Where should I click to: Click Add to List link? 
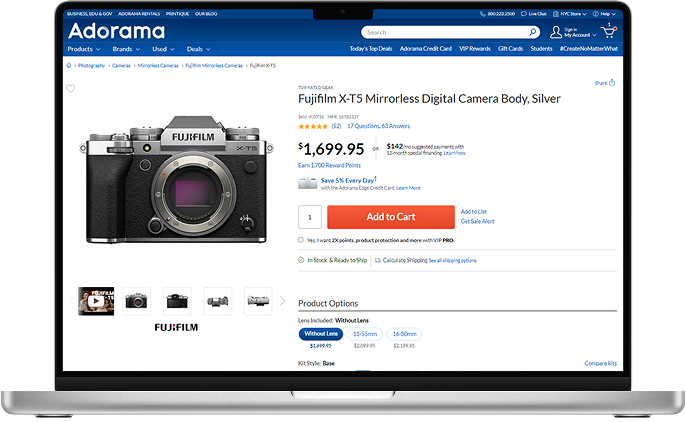coord(473,212)
